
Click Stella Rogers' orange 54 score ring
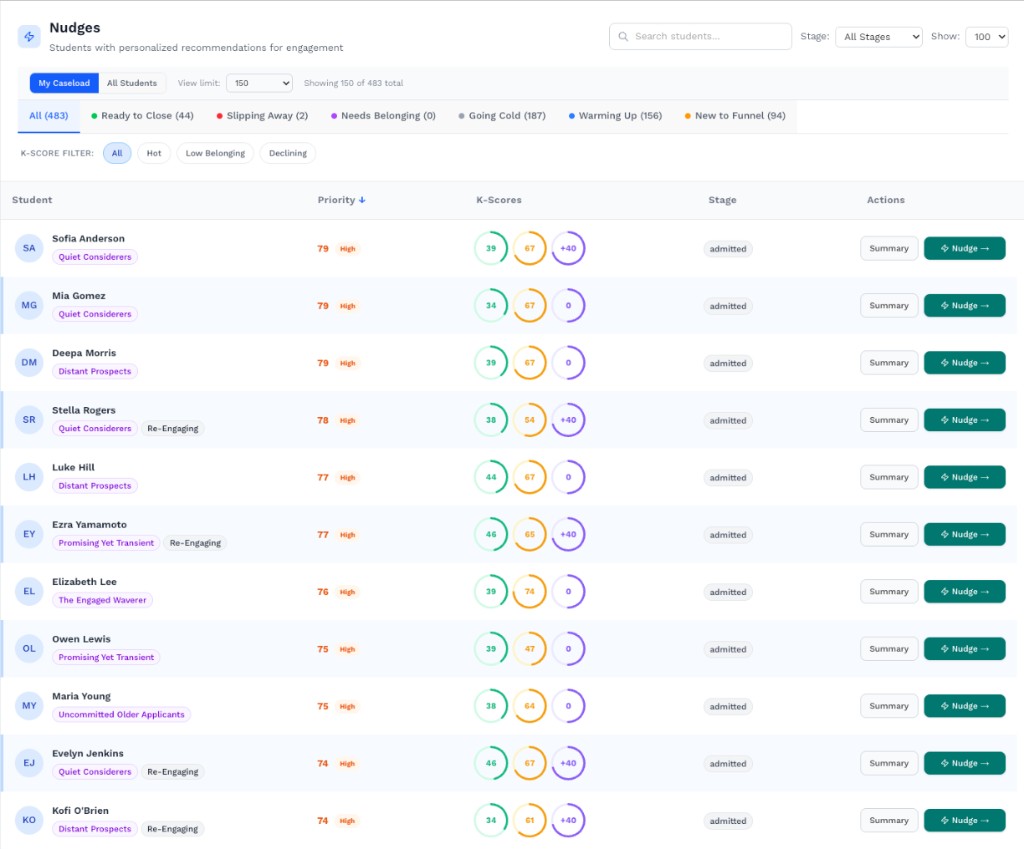point(530,420)
